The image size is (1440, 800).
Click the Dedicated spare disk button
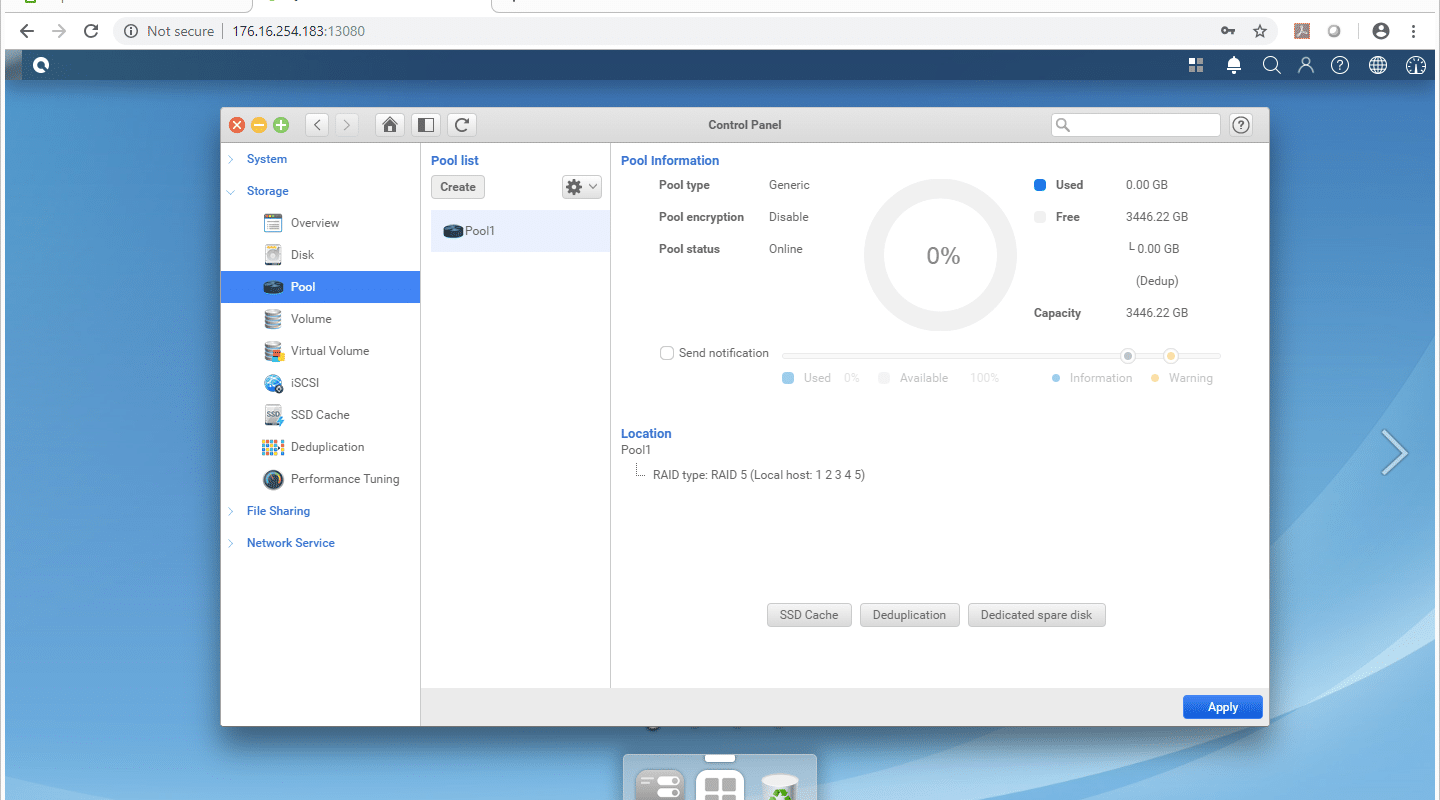pos(1036,615)
